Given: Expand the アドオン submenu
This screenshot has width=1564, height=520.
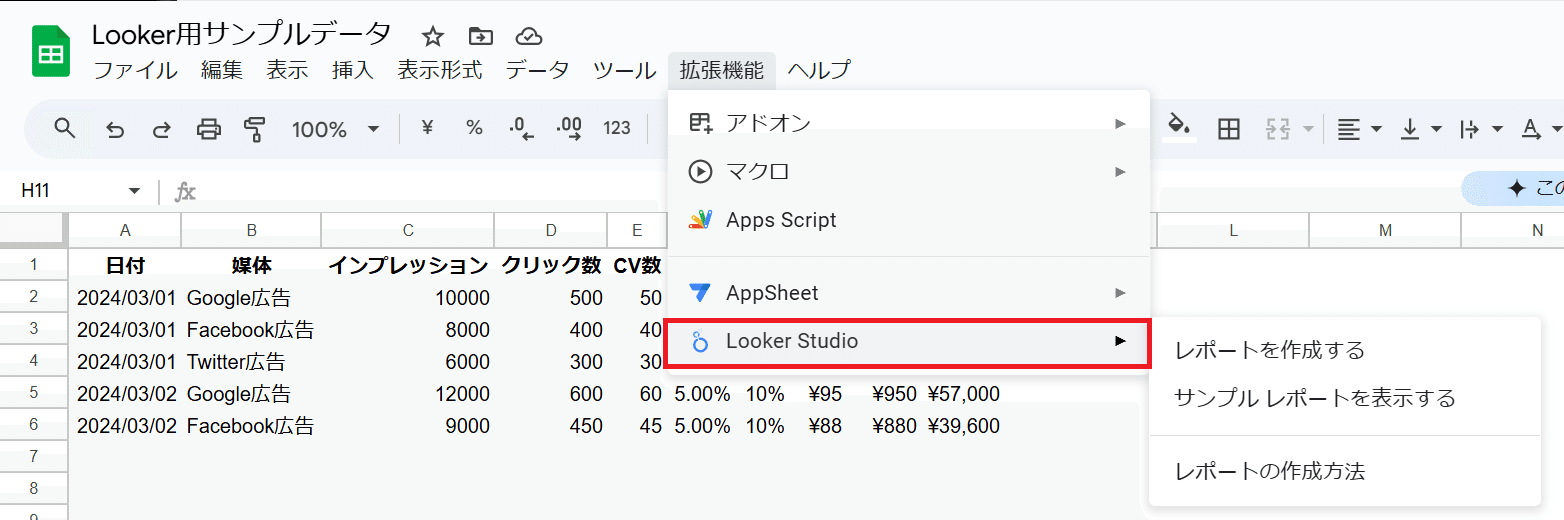Looking at the screenshot, I should [x=909, y=123].
